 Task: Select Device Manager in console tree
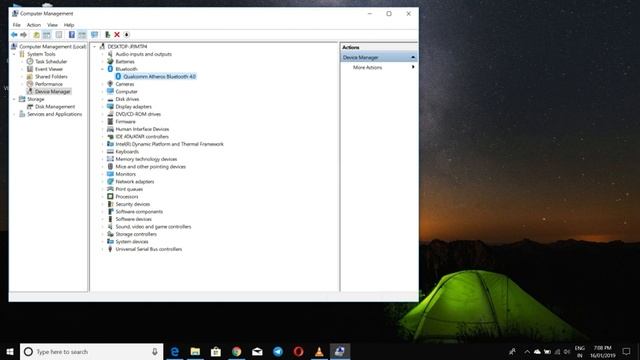pos(53,91)
